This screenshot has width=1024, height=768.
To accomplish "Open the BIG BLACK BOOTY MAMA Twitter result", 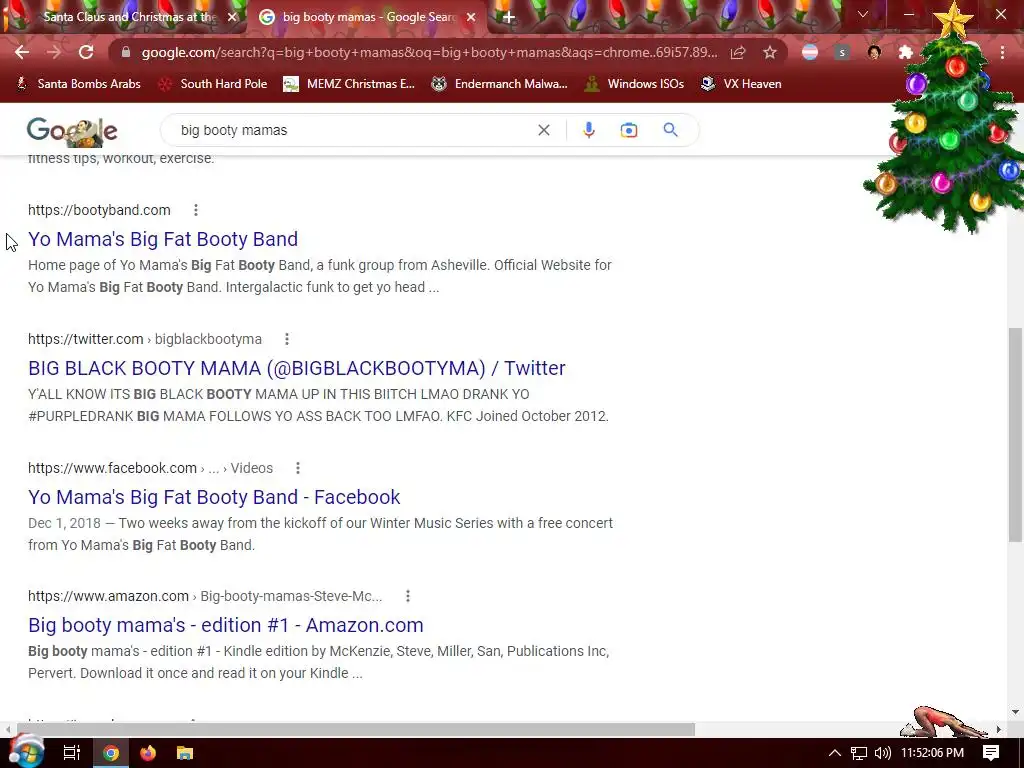I will pos(296,368).
